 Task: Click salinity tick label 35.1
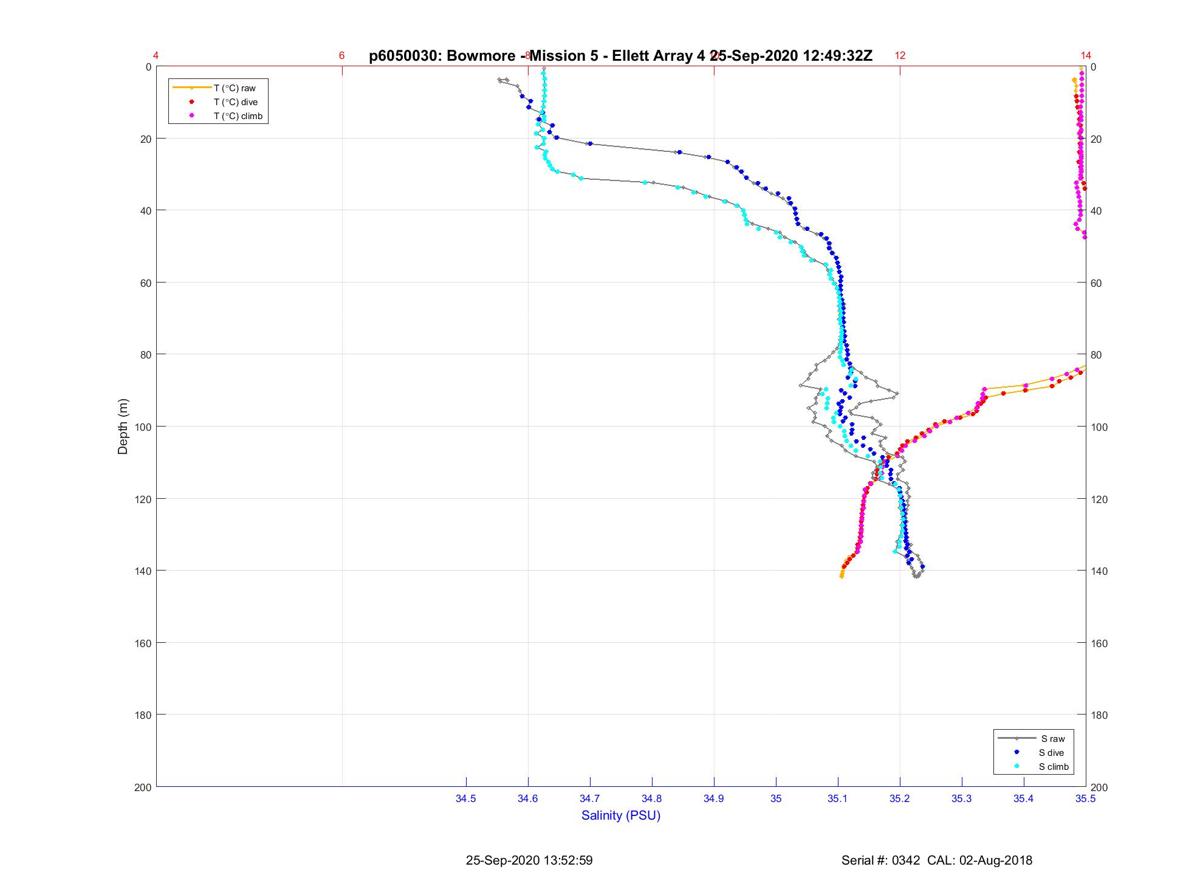pos(838,798)
